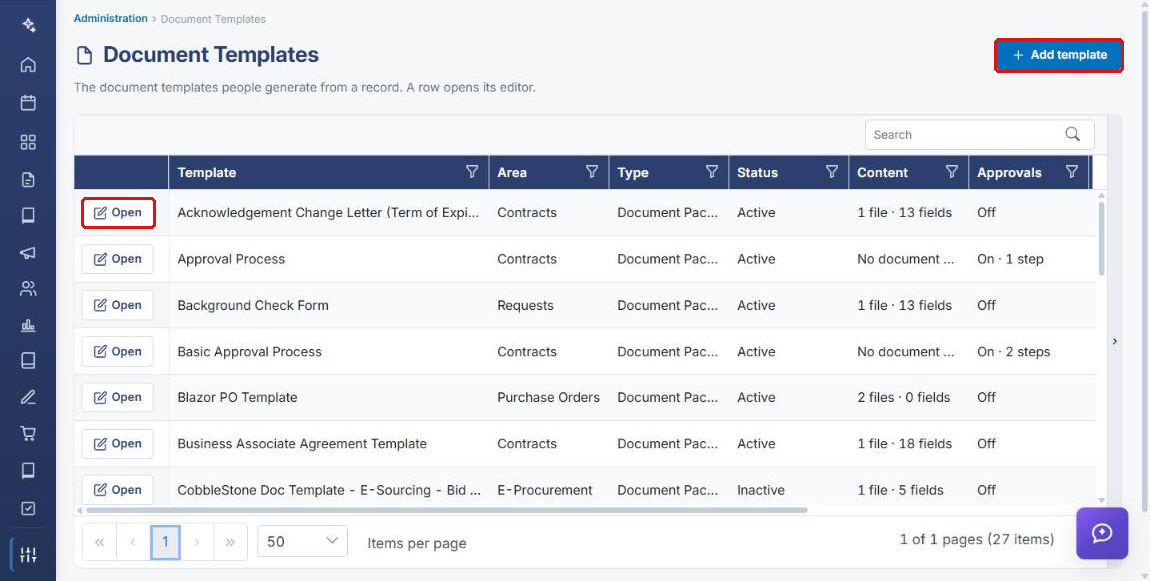Click the book icon just below the cart
The width and height of the screenshot is (1150, 581).
click(28, 470)
